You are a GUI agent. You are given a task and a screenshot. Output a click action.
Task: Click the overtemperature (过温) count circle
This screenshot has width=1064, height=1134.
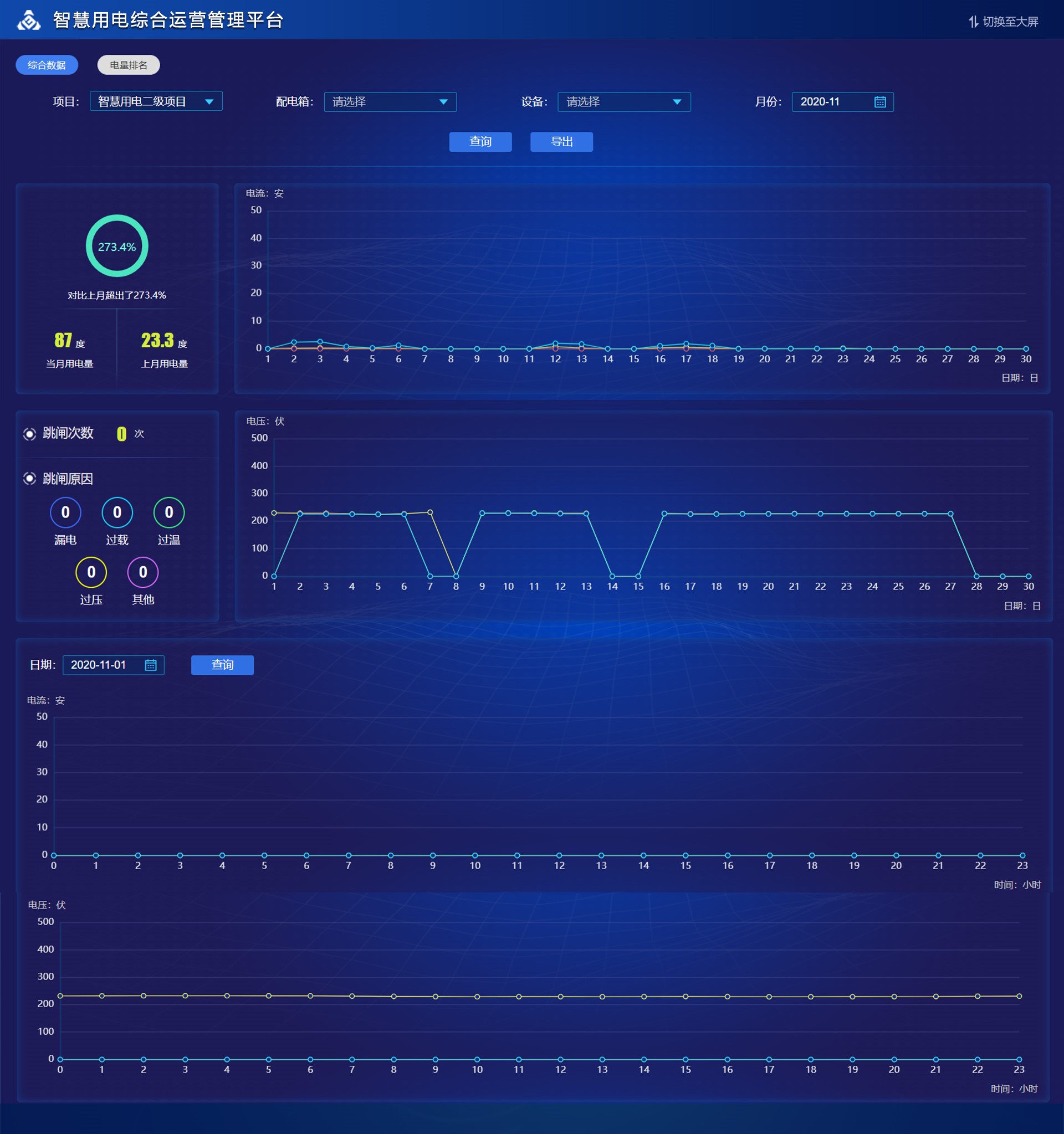pos(169,512)
